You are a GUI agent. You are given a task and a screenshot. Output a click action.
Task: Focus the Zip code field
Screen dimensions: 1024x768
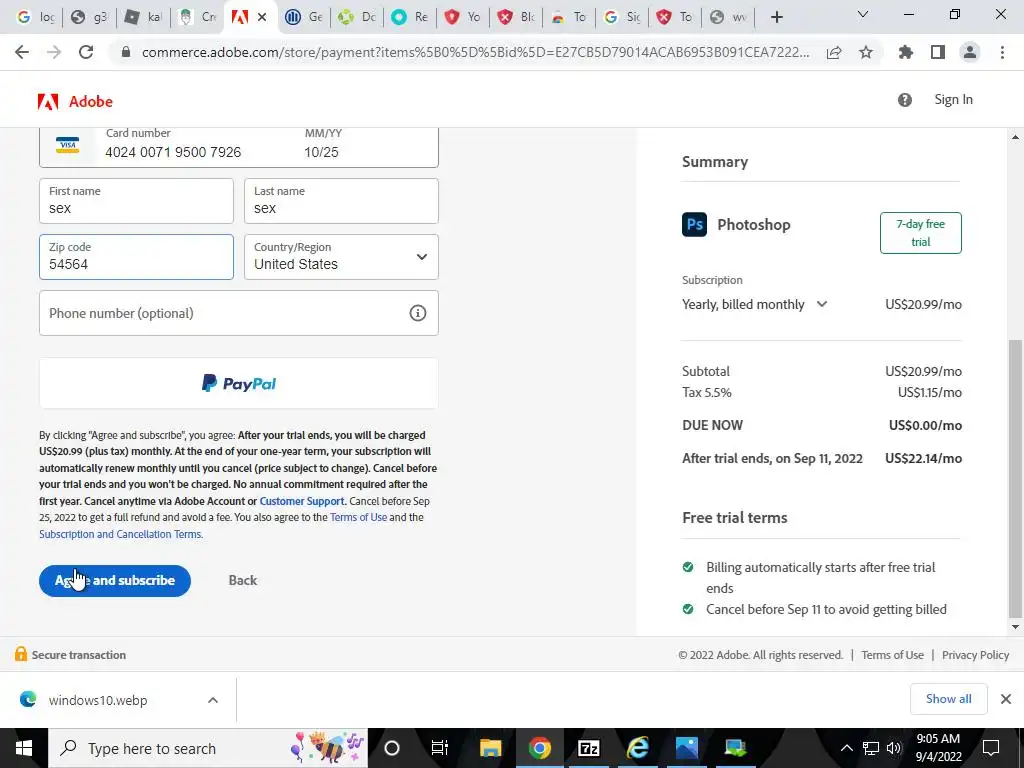click(x=136, y=257)
